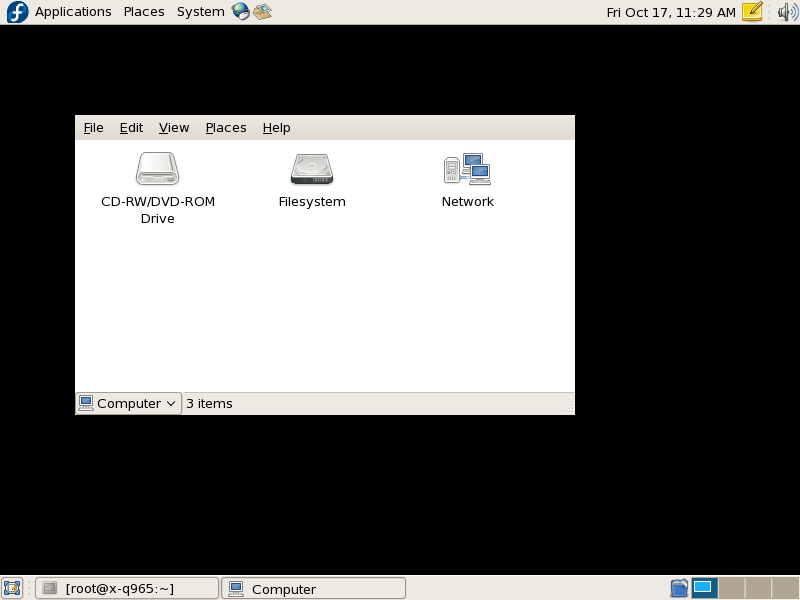Image resolution: width=800 pixels, height=600 pixels.
Task: Open the sticky notes applet icon
Action: (x=752, y=12)
